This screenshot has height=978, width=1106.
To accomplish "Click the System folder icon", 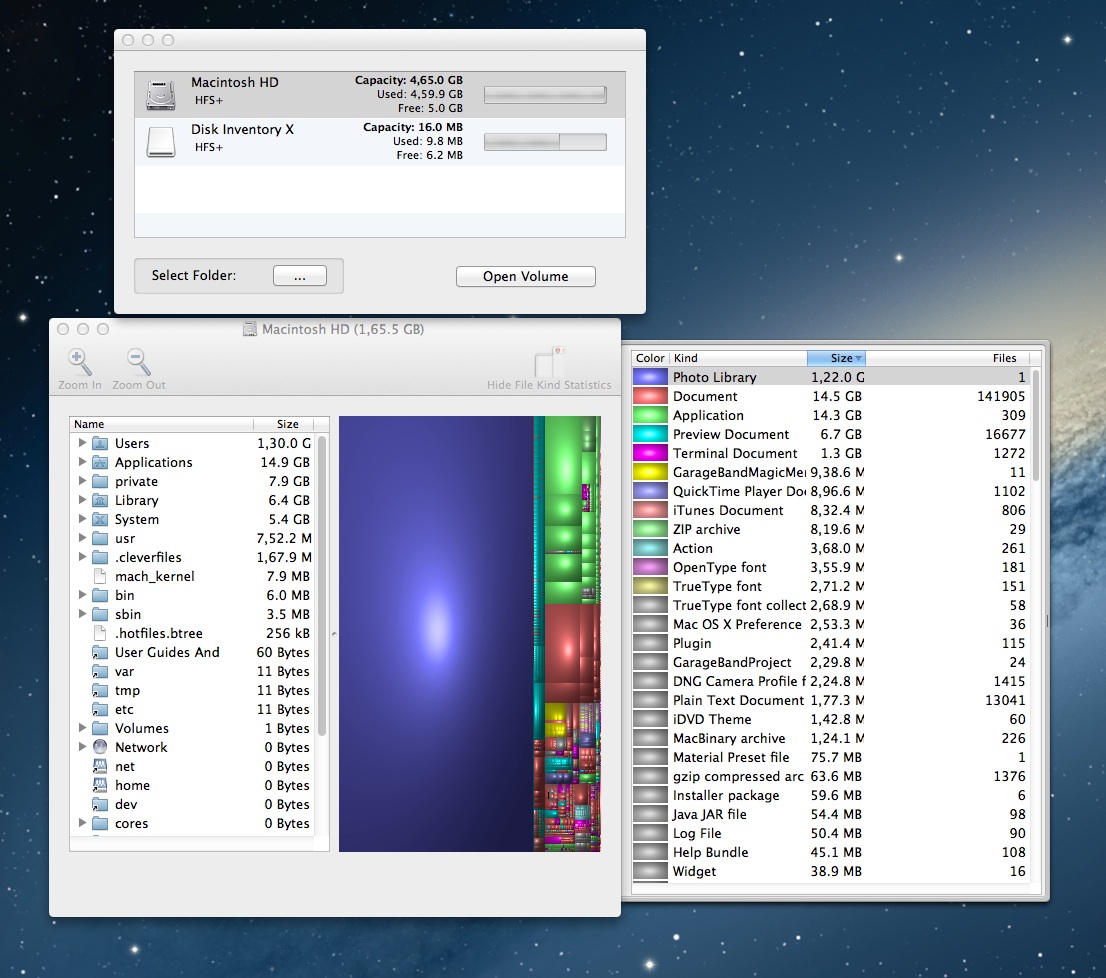I will [x=100, y=520].
